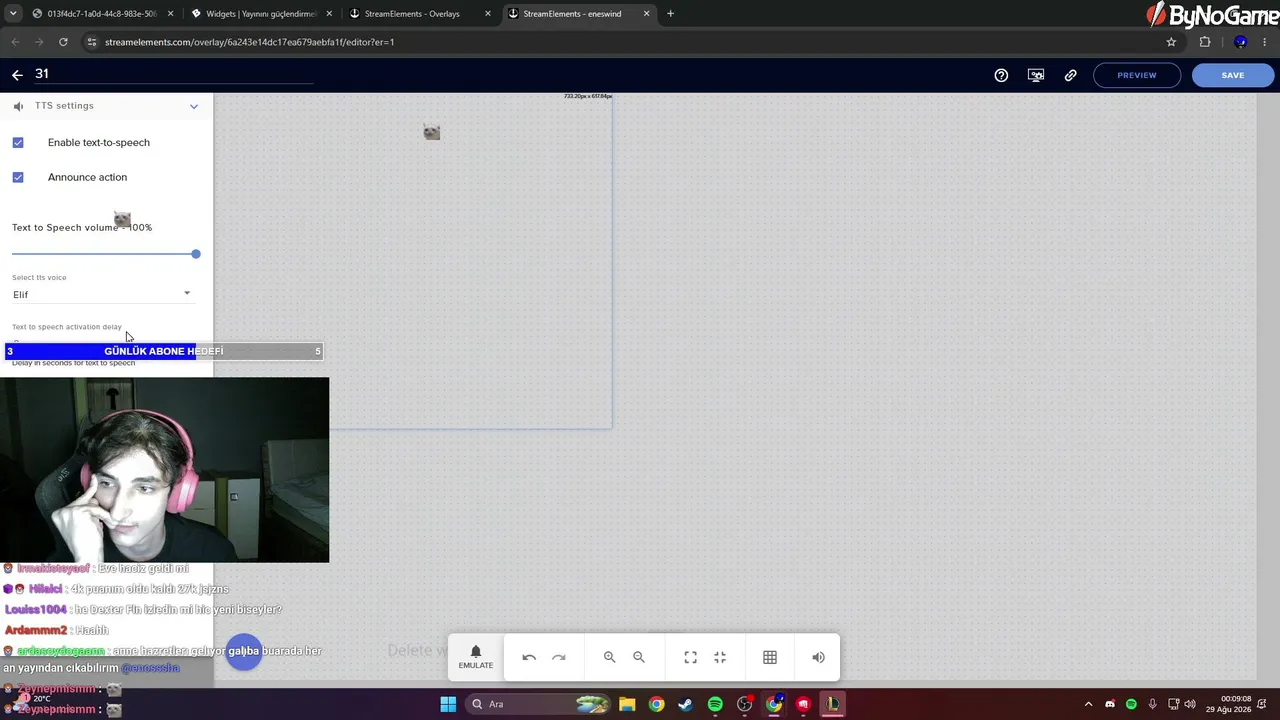Uncheck Enable text-to-speech
1280x720 pixels.
click(x=18, y=143)
